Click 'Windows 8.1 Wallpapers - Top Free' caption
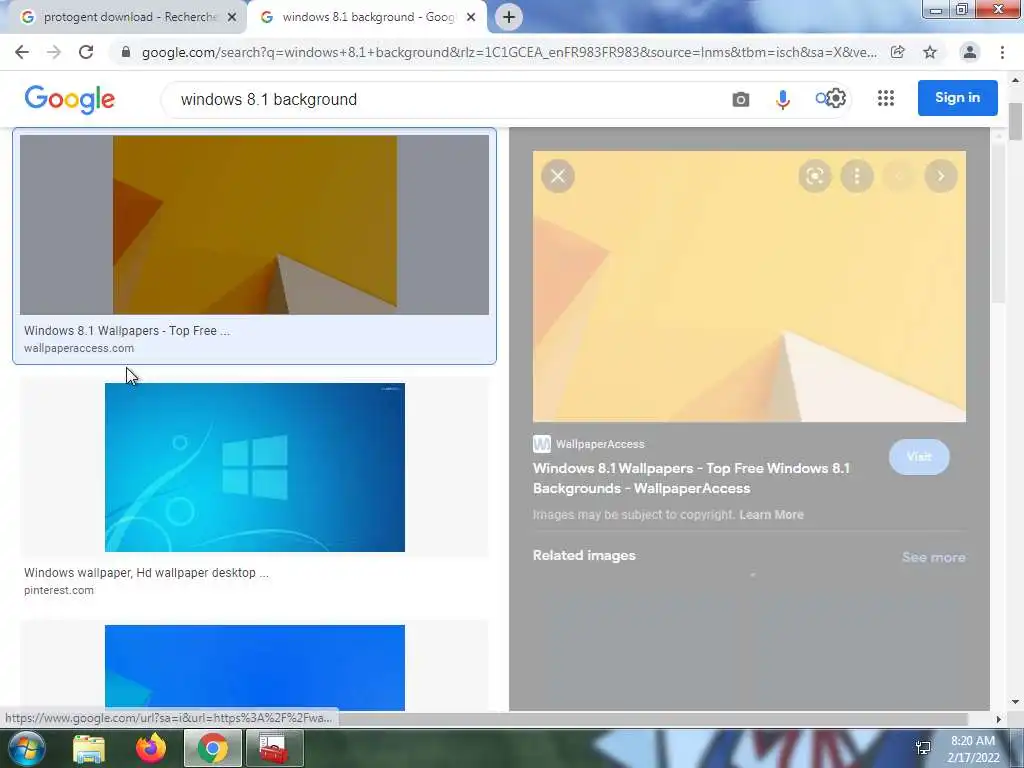Screen dimensions: 1024x768 tap(127, 330)
